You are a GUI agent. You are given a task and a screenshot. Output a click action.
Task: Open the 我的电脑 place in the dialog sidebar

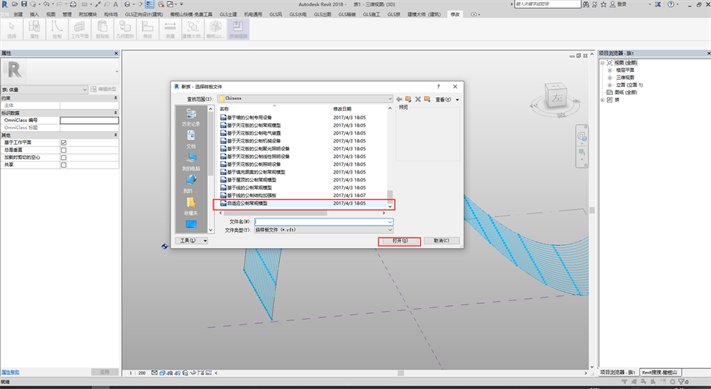coord(191,162)
